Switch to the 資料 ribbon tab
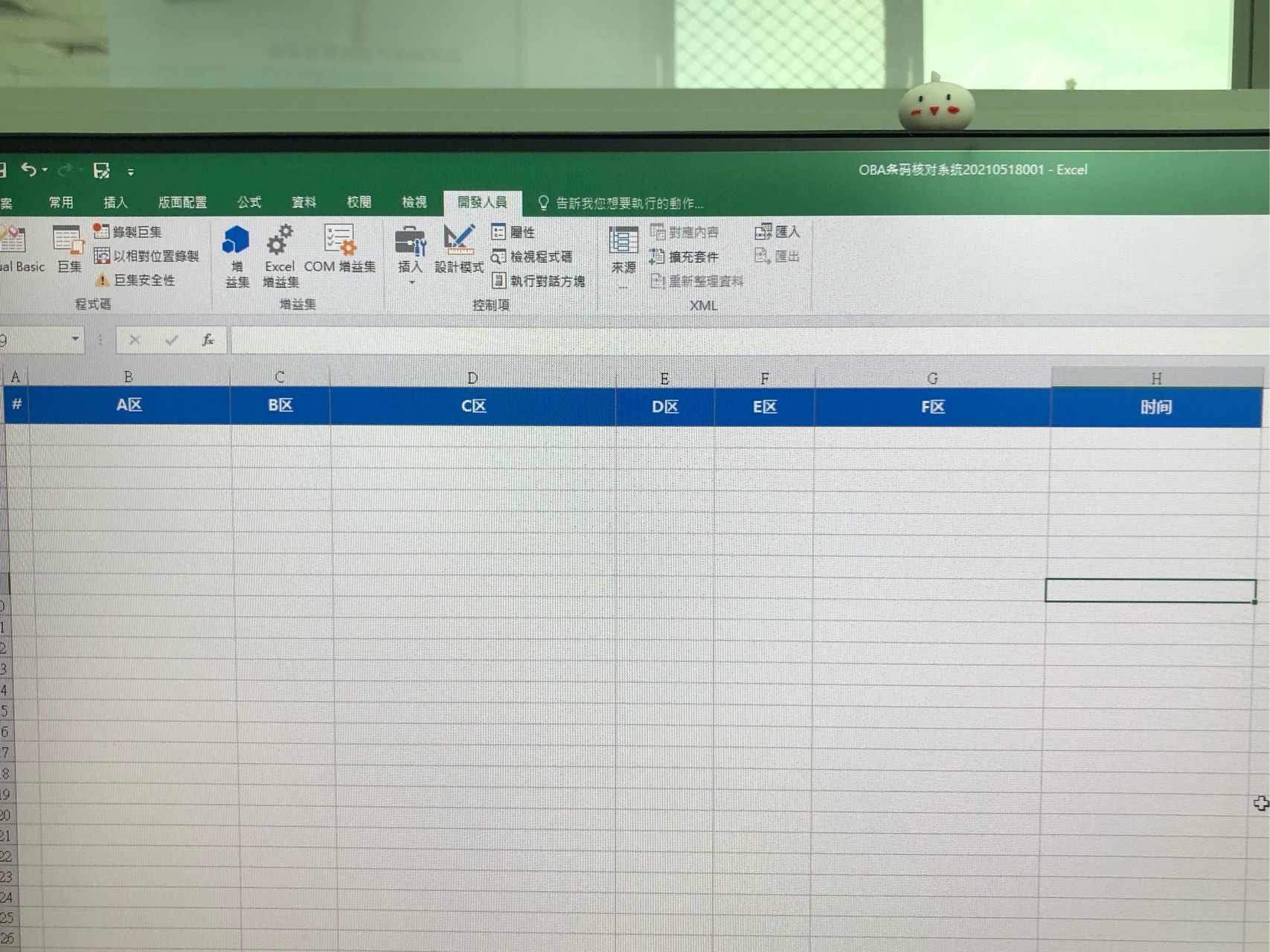This screenshot has width=1270, height=952. (x=304, y=202)
